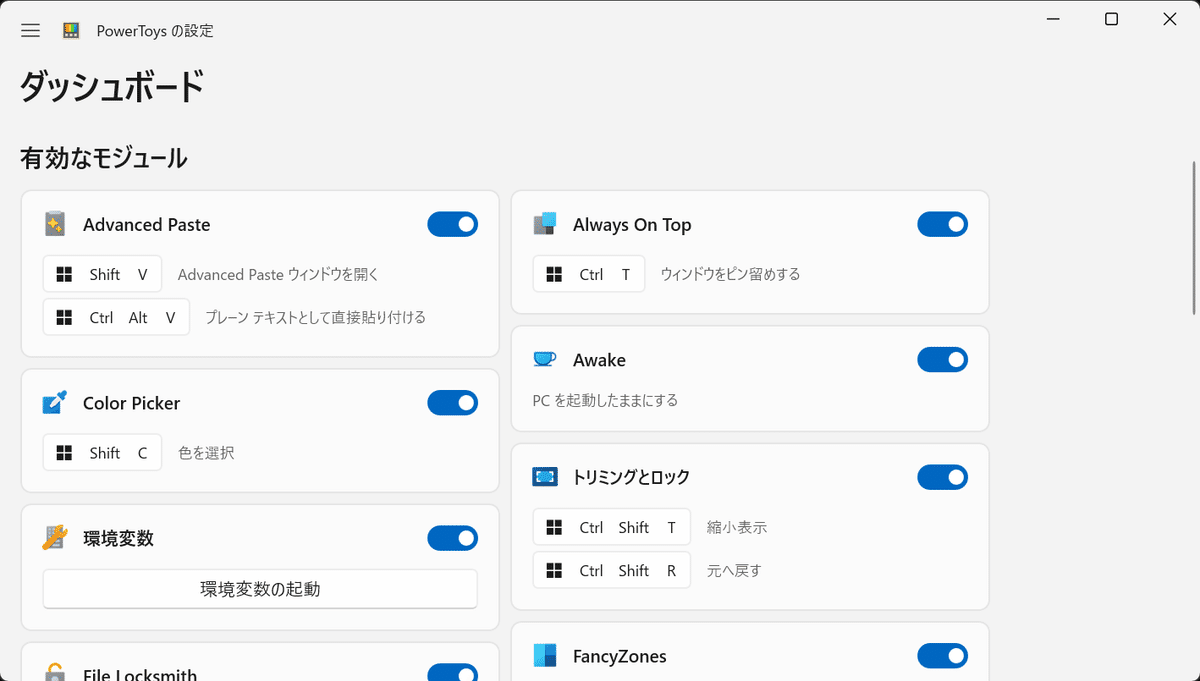The image size is (1200, 681).
Task: Disable the Advanced Paste toggle
Action: pos(452,224)
